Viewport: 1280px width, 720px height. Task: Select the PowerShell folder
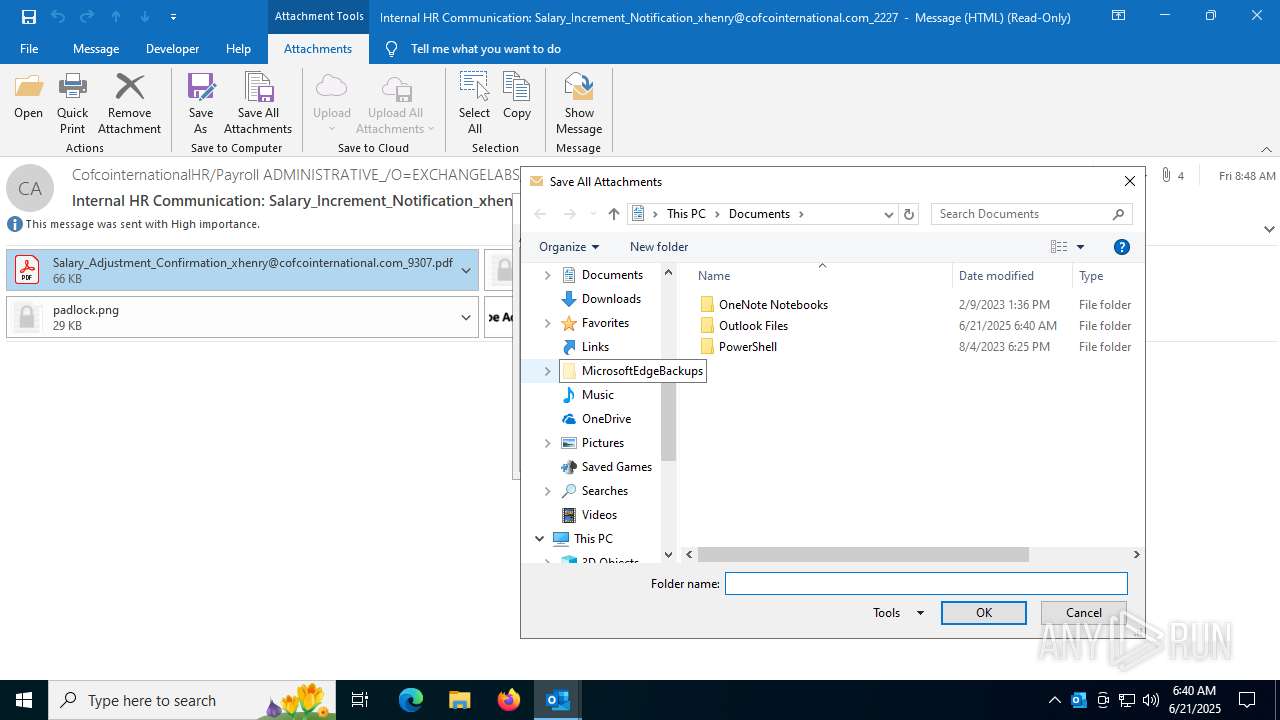click(747, 347)
